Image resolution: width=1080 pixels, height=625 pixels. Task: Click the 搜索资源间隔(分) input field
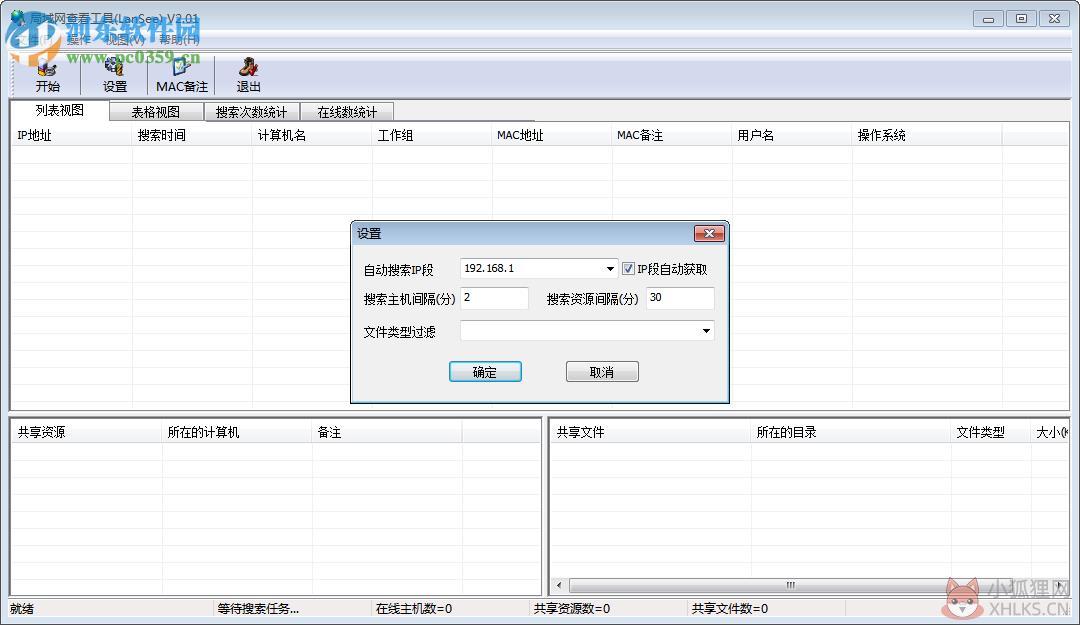pos(680,298)
